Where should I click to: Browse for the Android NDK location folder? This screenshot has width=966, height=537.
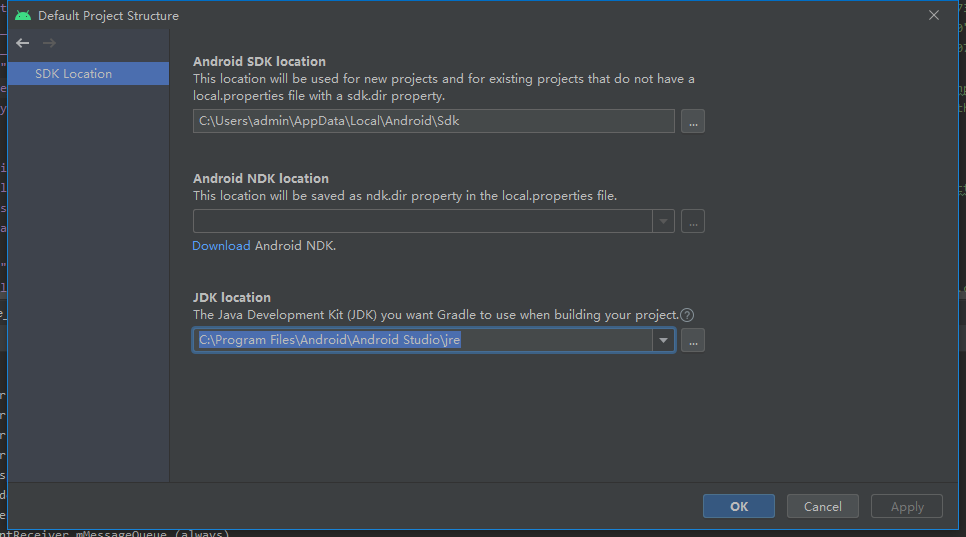(x=693, y=221)
